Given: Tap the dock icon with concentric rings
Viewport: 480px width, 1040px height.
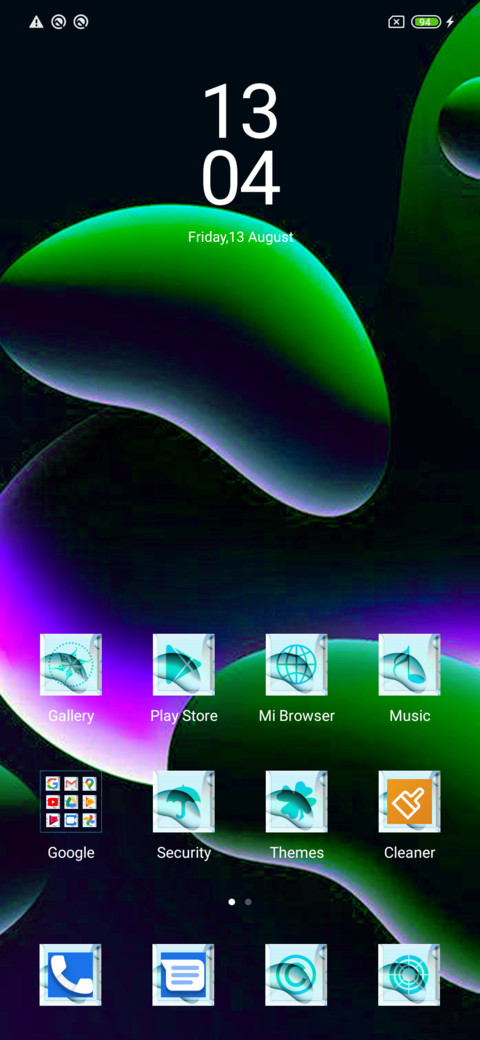Looking at the screenshot, I should (409, 975).
